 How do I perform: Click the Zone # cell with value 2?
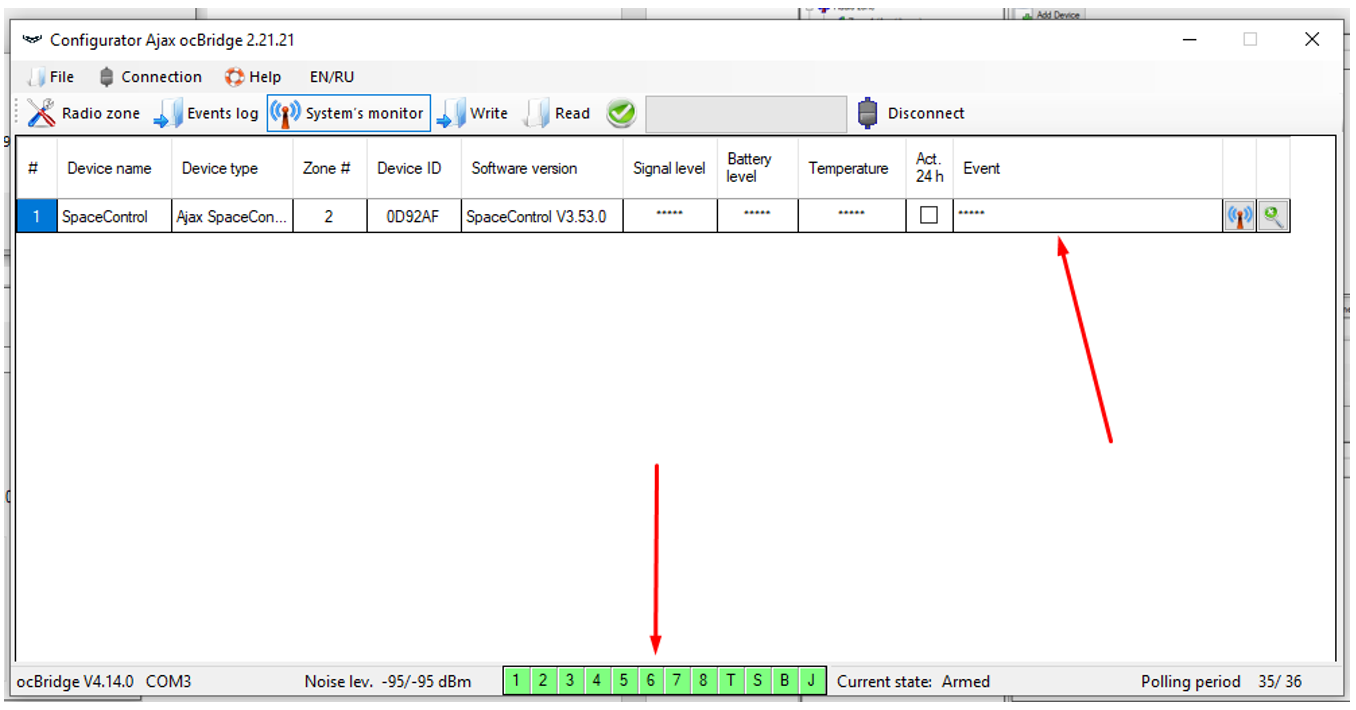pyautogui.click(x=329, y=216)
